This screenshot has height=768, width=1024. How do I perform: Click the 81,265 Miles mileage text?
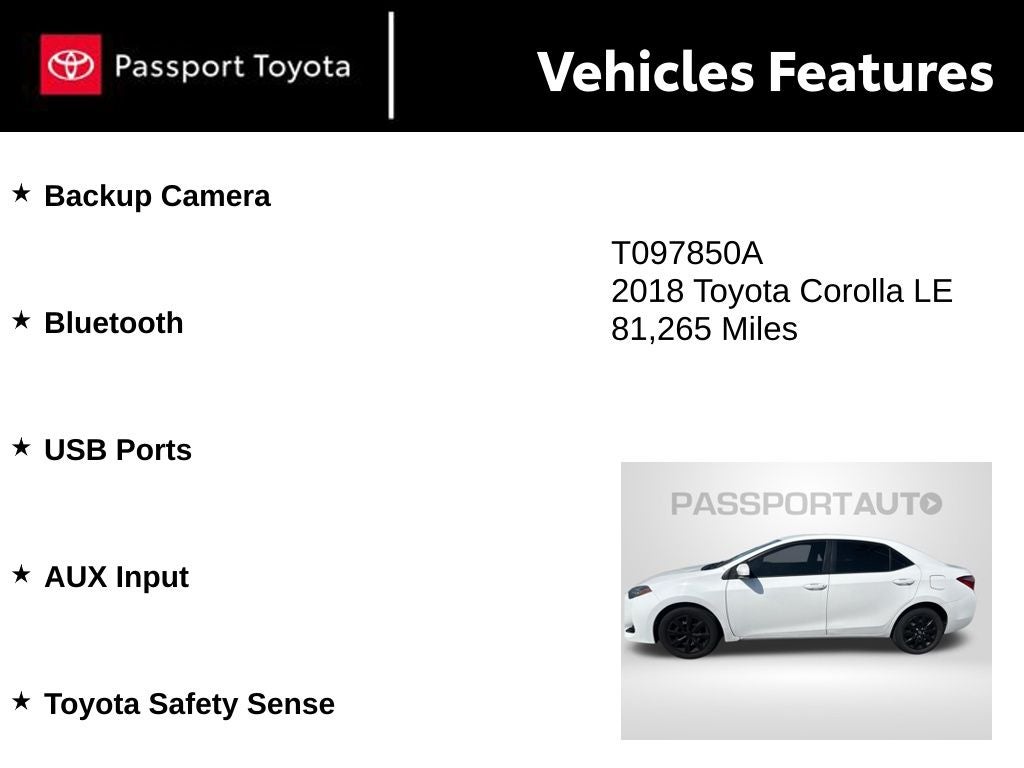point(704,329)
